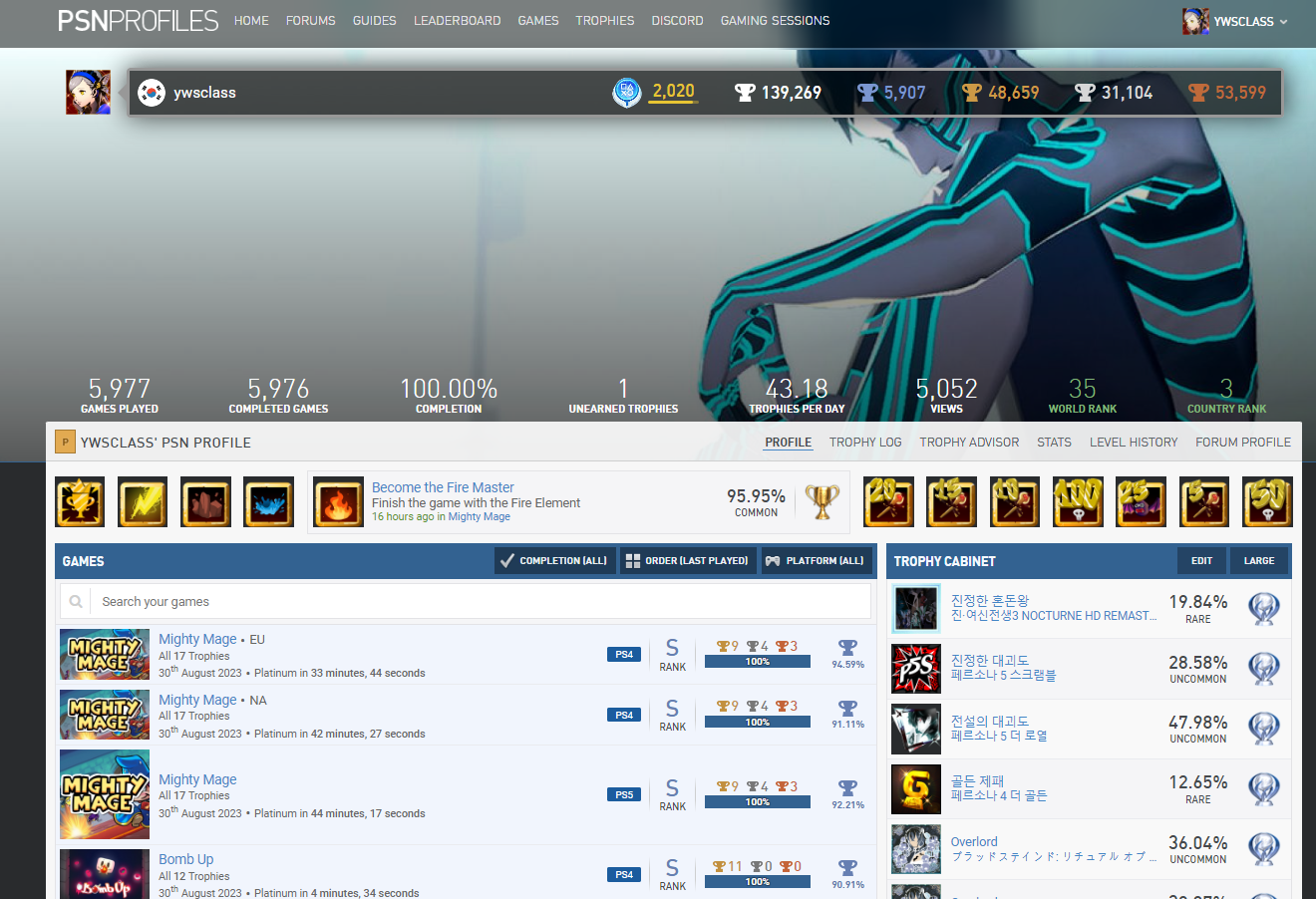Open the Mighty Mage EU game link
The height and width of the screenshot is (899, 1316).
tap(197, 640)
